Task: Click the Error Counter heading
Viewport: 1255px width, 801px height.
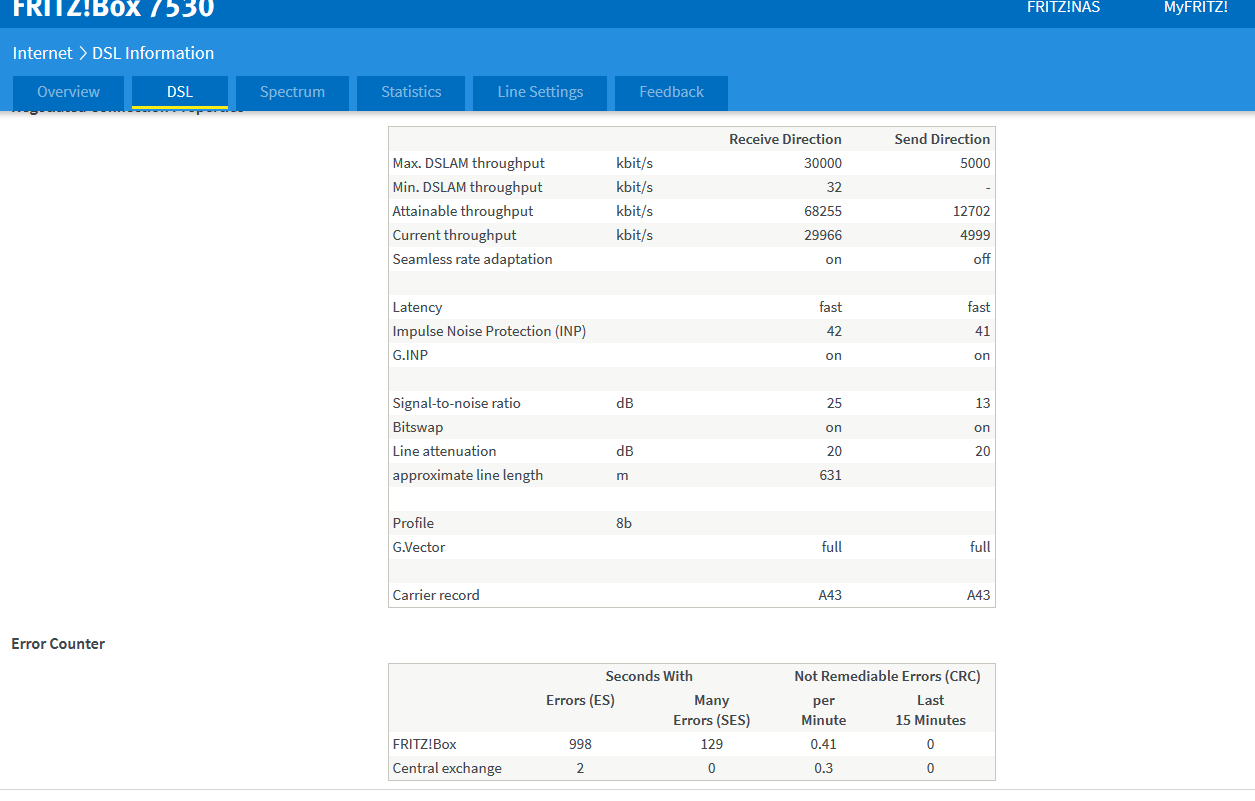Action: pyautogui.click(x=58, y=644)
